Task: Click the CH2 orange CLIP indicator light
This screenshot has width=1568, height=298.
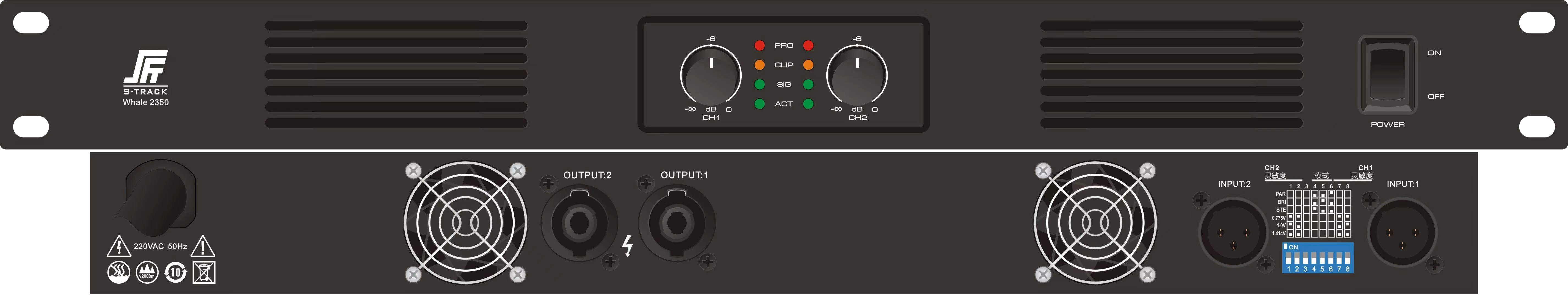Action: point(808,65)
